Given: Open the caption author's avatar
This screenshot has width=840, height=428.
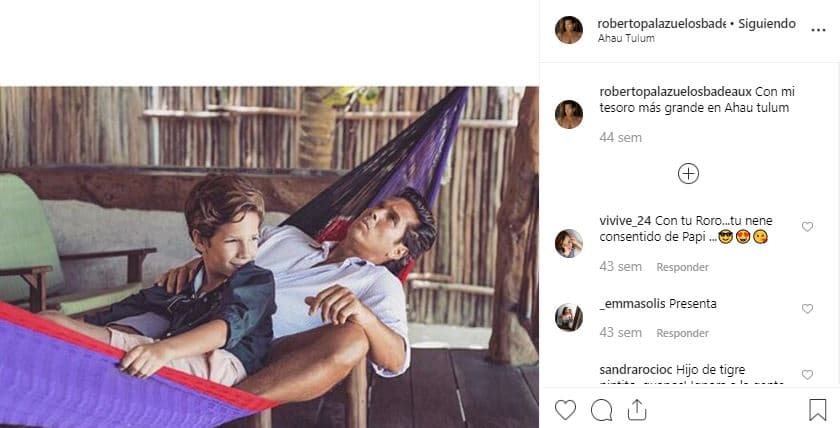Looking at the screenshot, I should pyautogui.click(x=569, y=114).
